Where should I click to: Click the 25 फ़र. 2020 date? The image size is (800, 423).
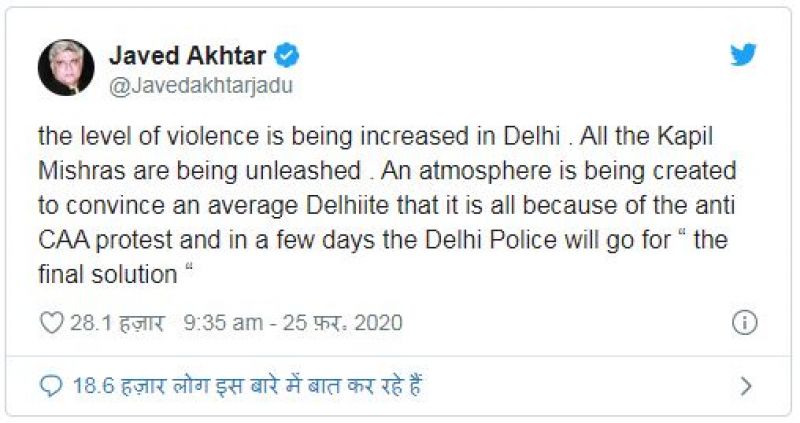click(342, 322)
